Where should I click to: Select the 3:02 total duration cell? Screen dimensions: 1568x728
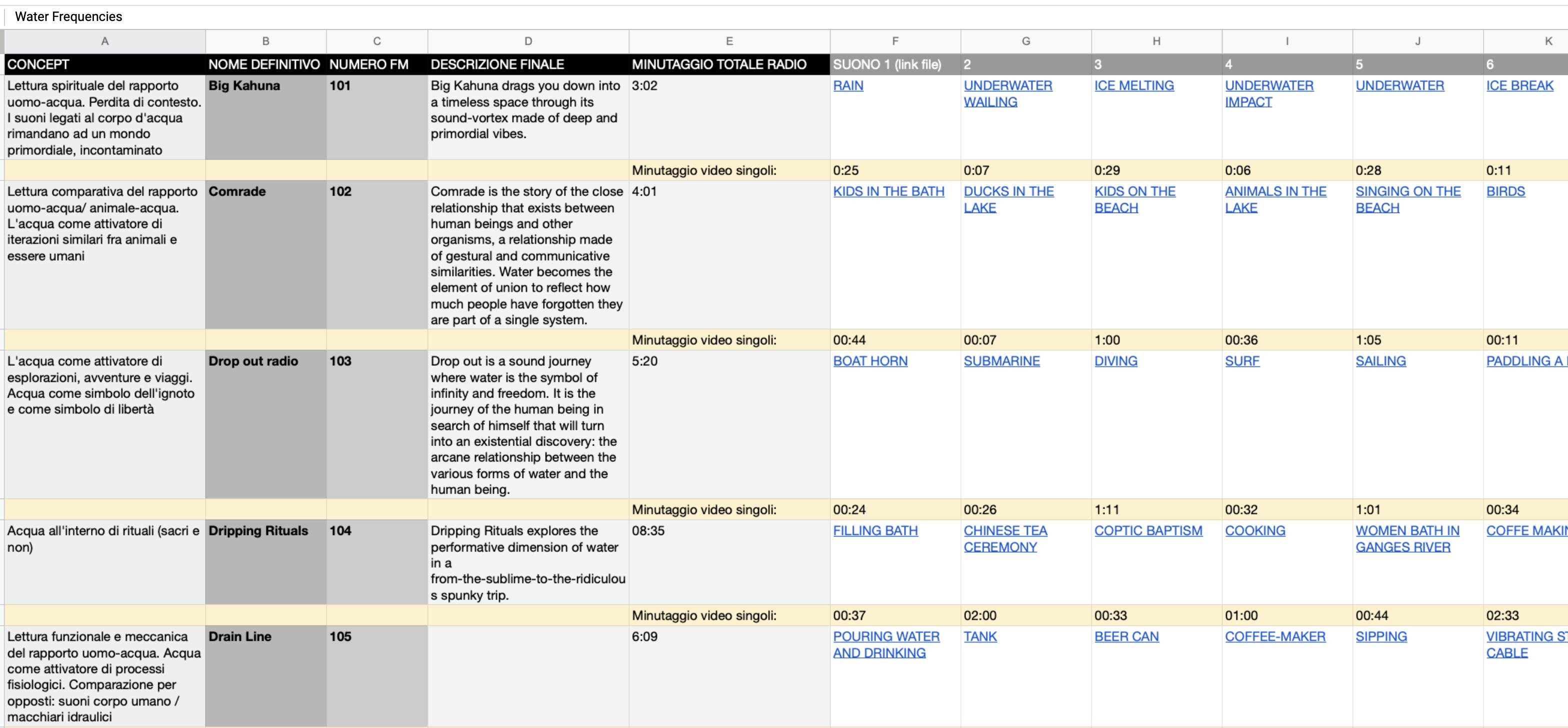click(729, 117)
